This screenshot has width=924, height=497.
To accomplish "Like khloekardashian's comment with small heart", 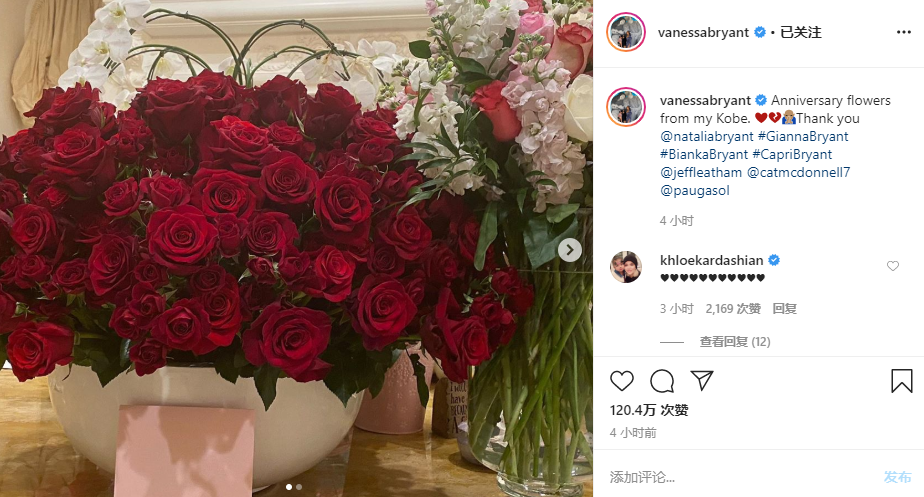I will pos(893,266).
